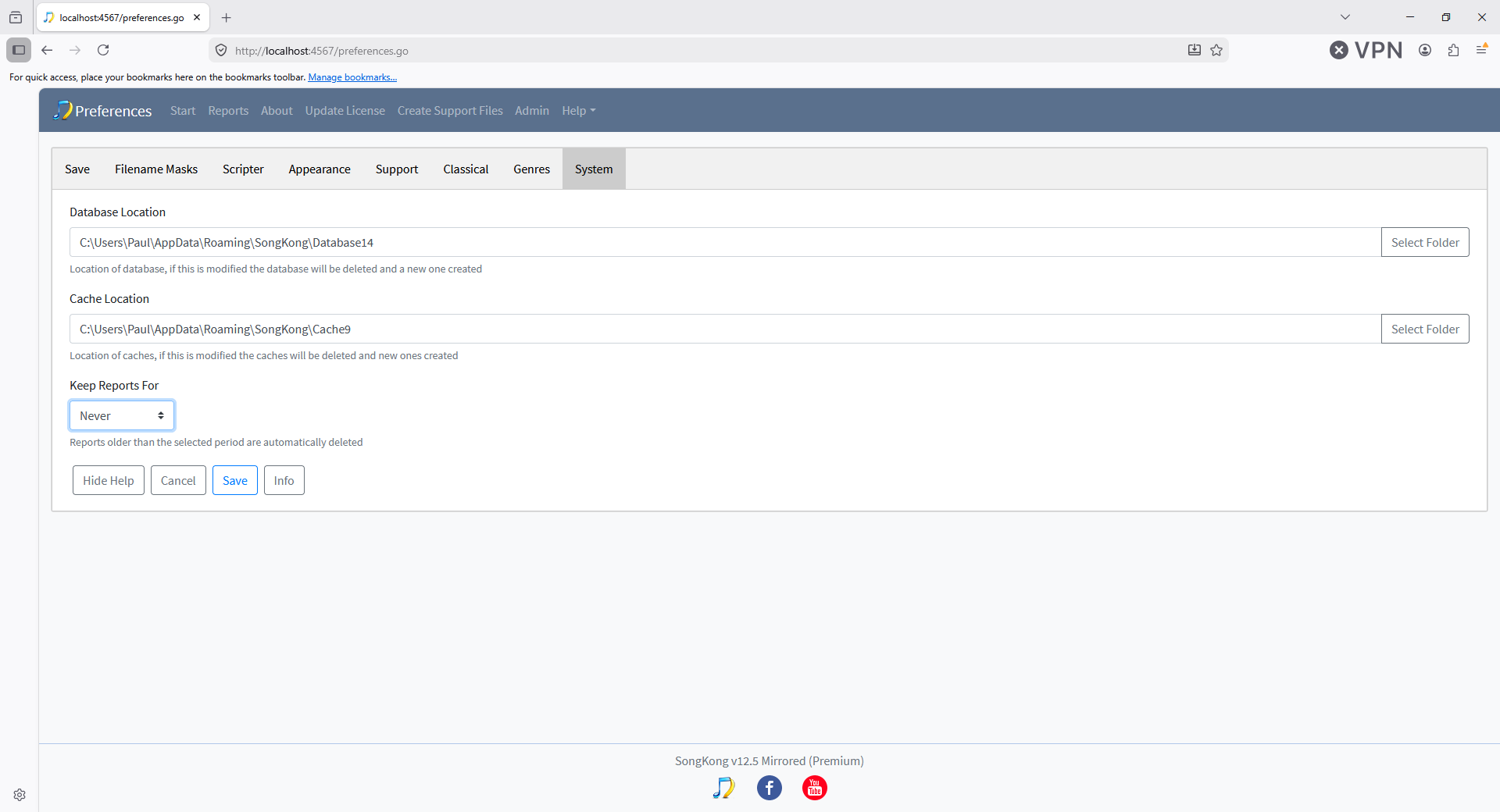Toggle the browser sidebar panel icon
Image resolution: width=1500 pixels, height=812 pixels.
coord(19,50)
